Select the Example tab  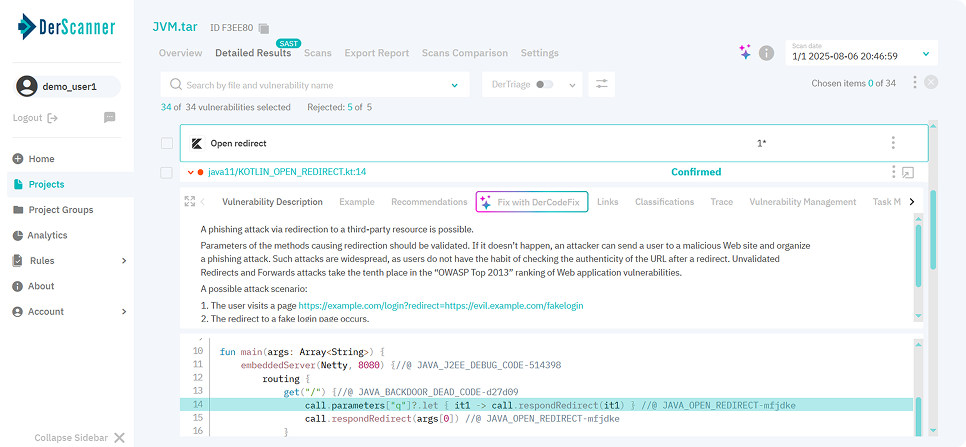tap(357, 202)
